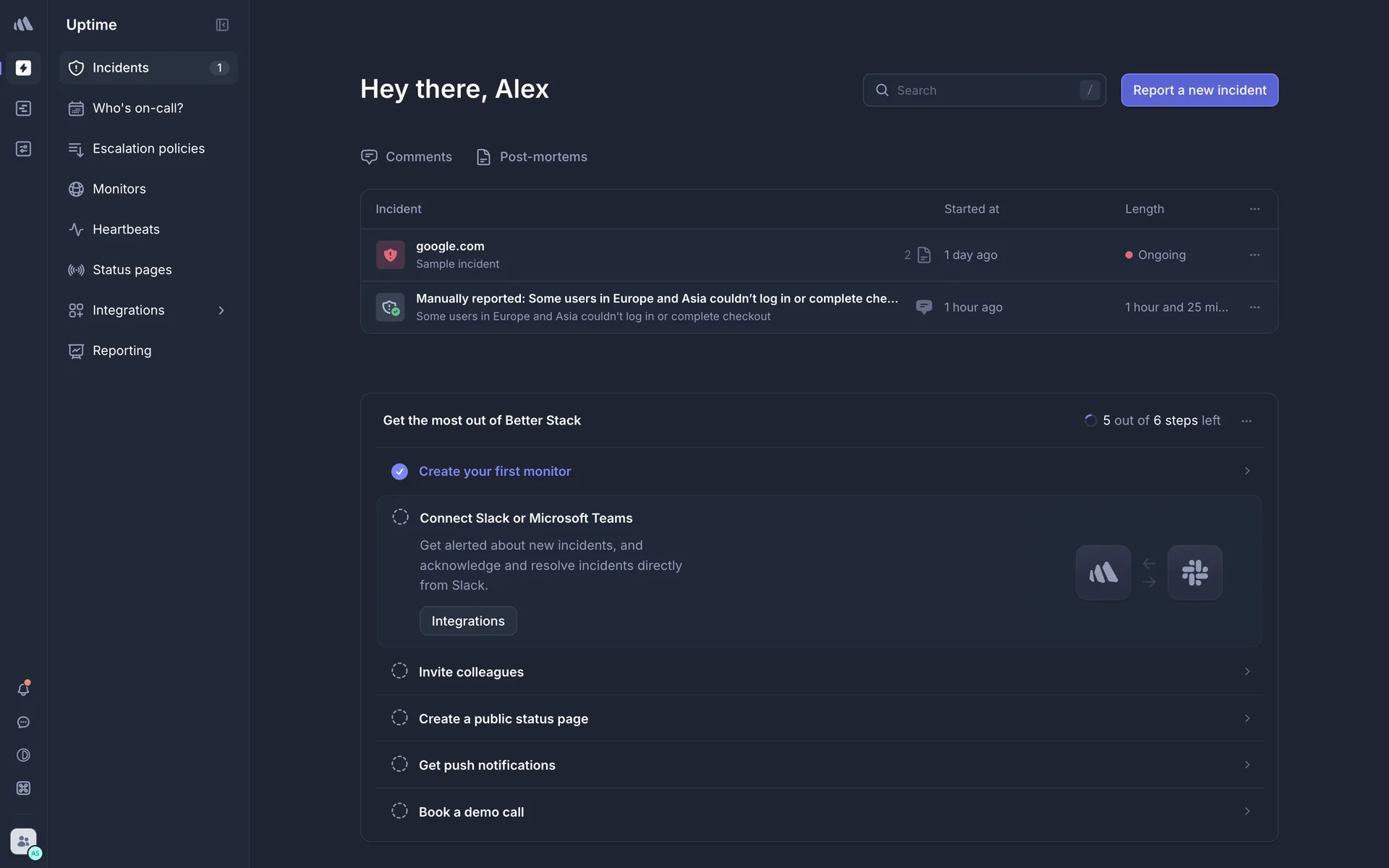The width and height of the screenshot is (1389, 868).
Task: Click the completed first monitor checkmark
Action: pyautogui.click(x=399, y=472)
